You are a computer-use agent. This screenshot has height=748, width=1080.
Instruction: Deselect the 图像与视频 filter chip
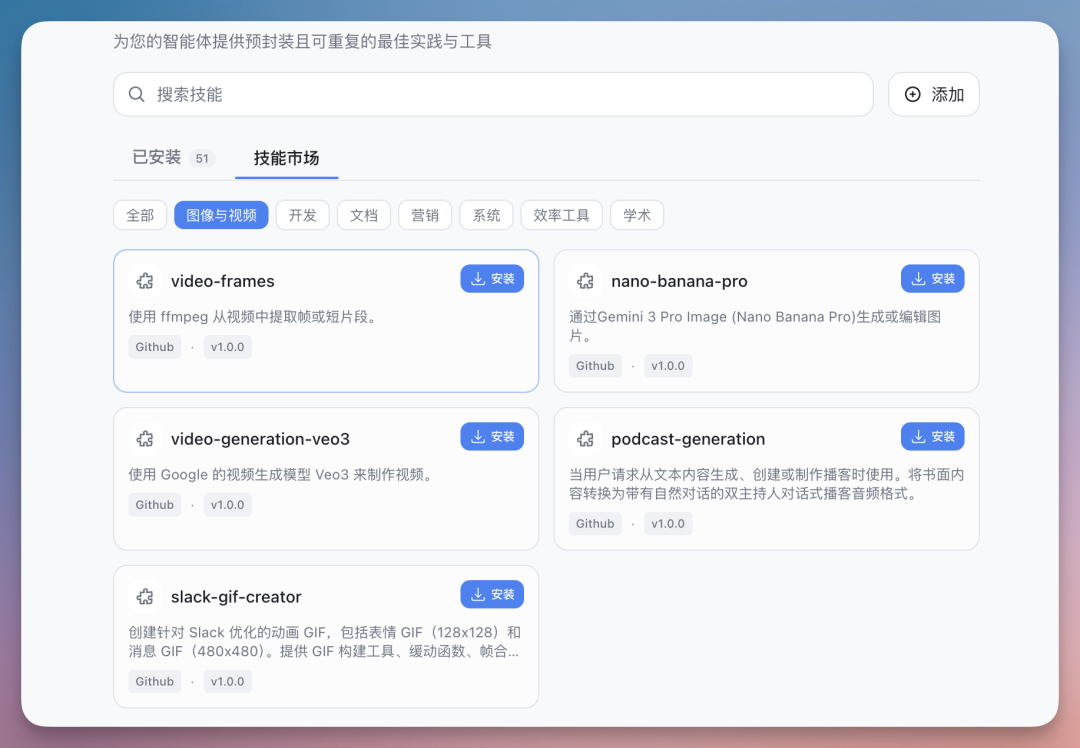pyautogui.click(x=221, y=214)
